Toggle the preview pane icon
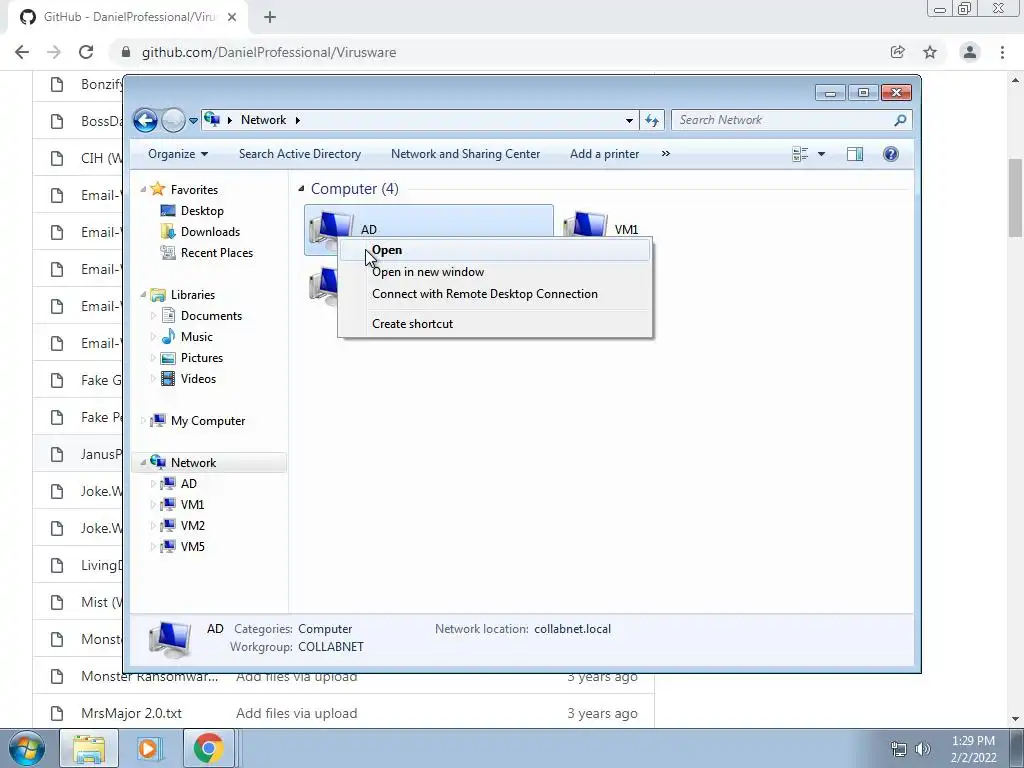The height and width of the screenshot is (768, 1024). pos(855,154)
